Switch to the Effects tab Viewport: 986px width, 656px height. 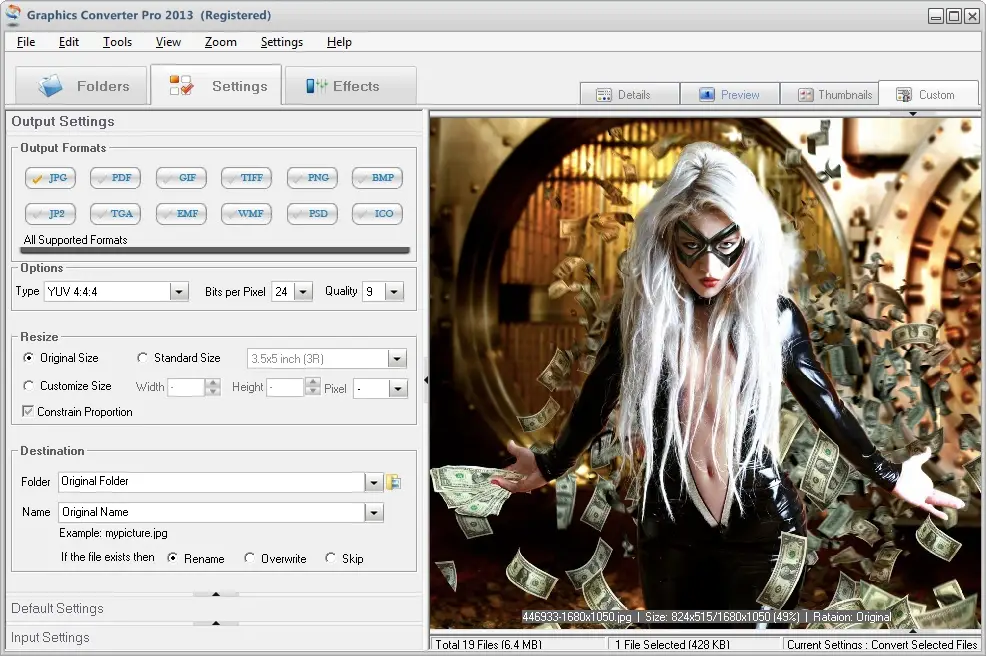click(350, 86)
